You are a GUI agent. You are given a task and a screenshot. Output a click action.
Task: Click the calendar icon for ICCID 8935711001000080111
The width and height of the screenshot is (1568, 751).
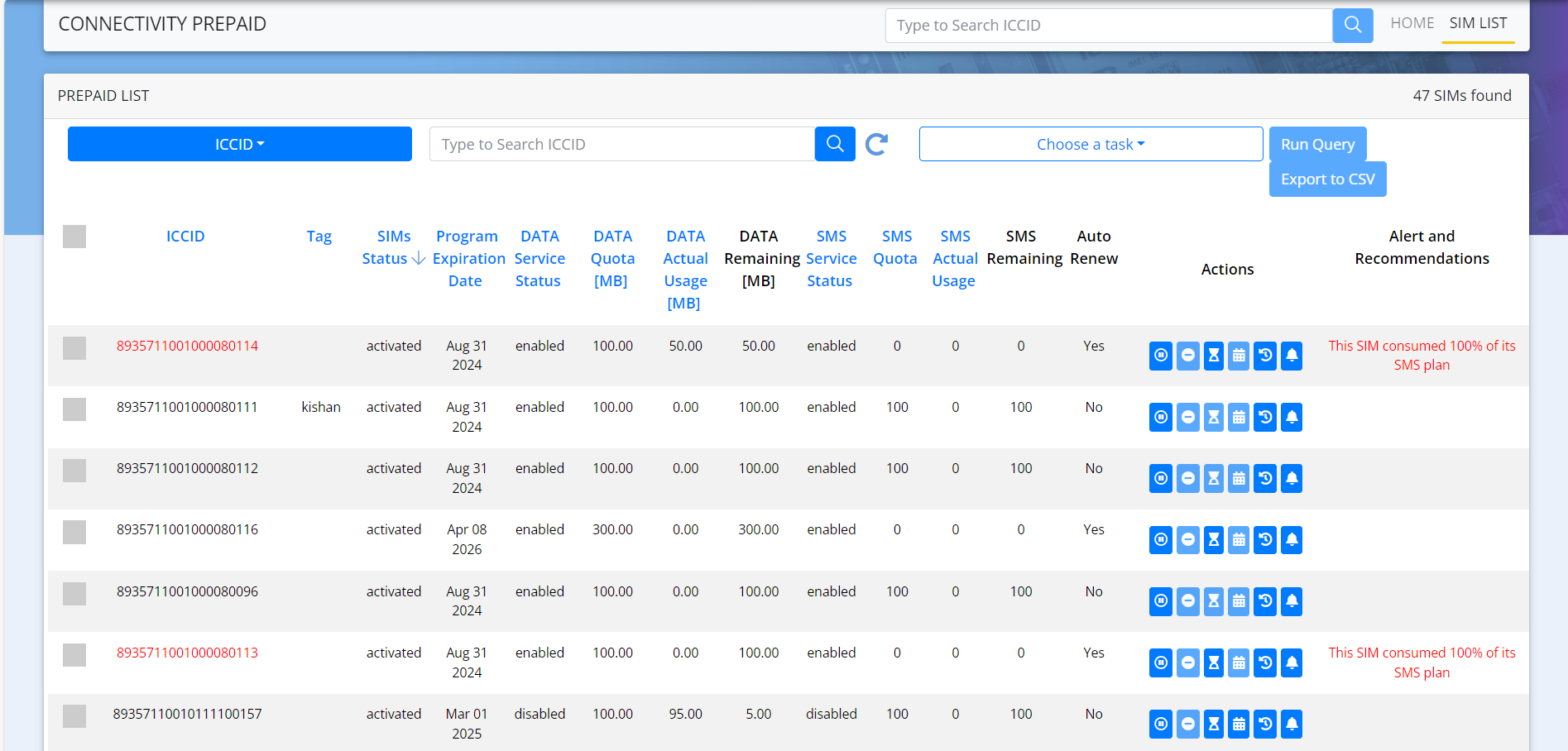(x=1239, y=418)
